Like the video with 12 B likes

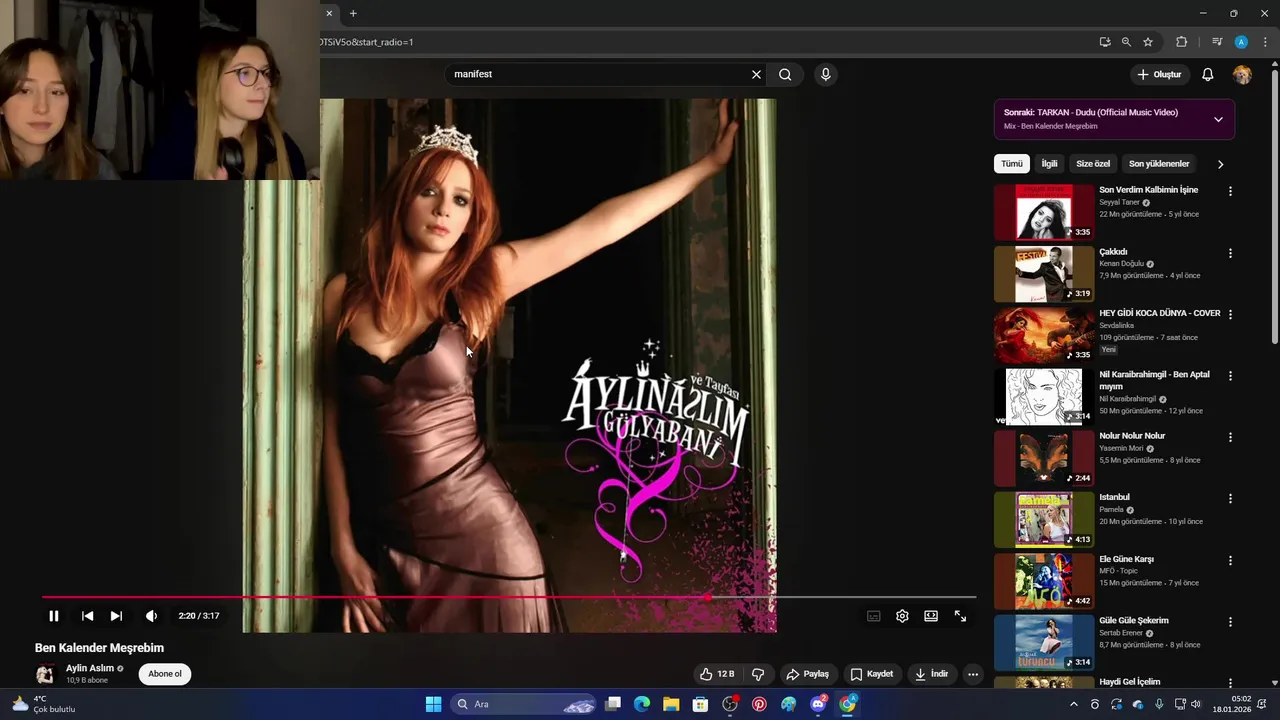(x=718, y=674)
